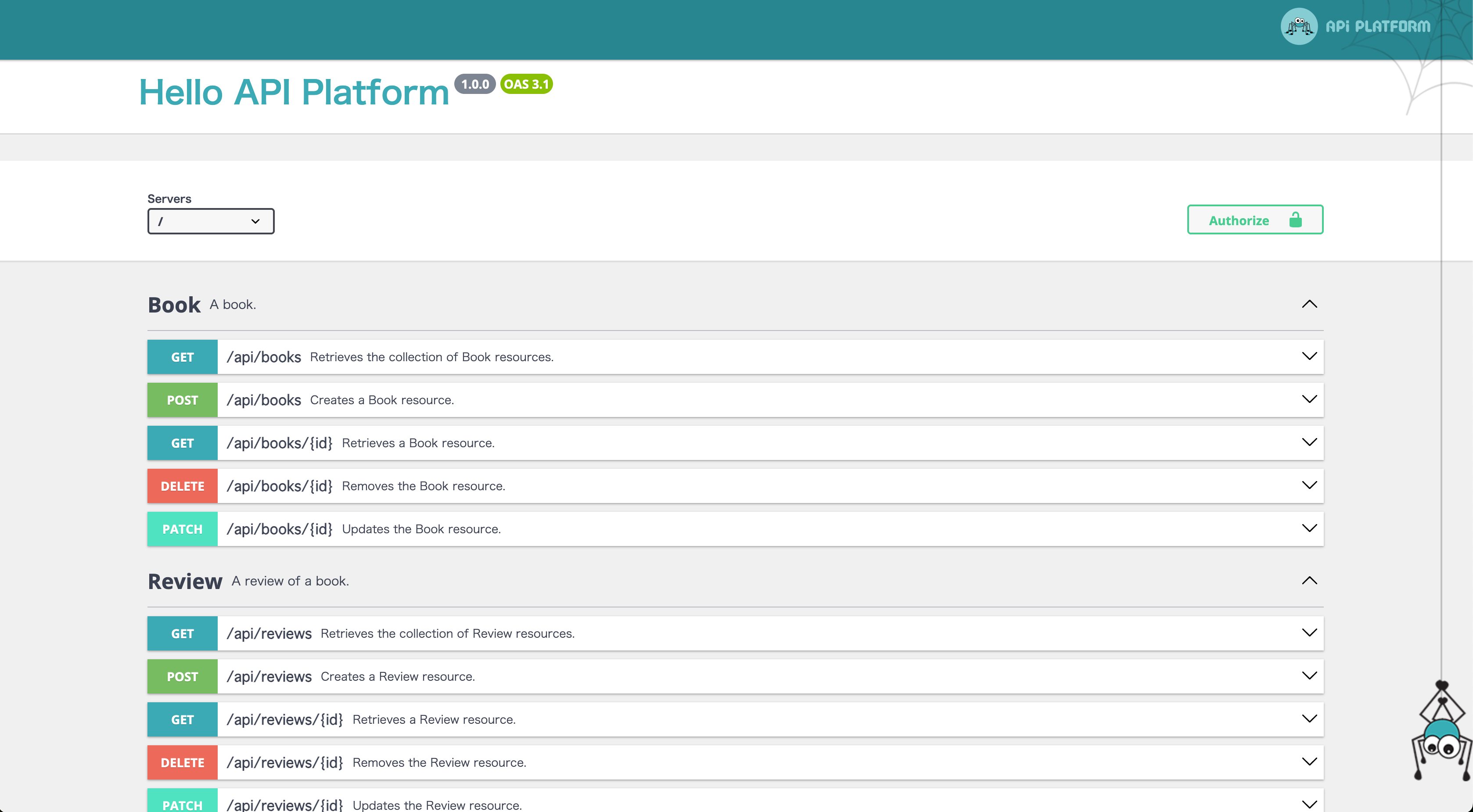Viewport: 1473px width, 812px height.
Task: Click the "A book." tag description
Action: pos(233,304)
